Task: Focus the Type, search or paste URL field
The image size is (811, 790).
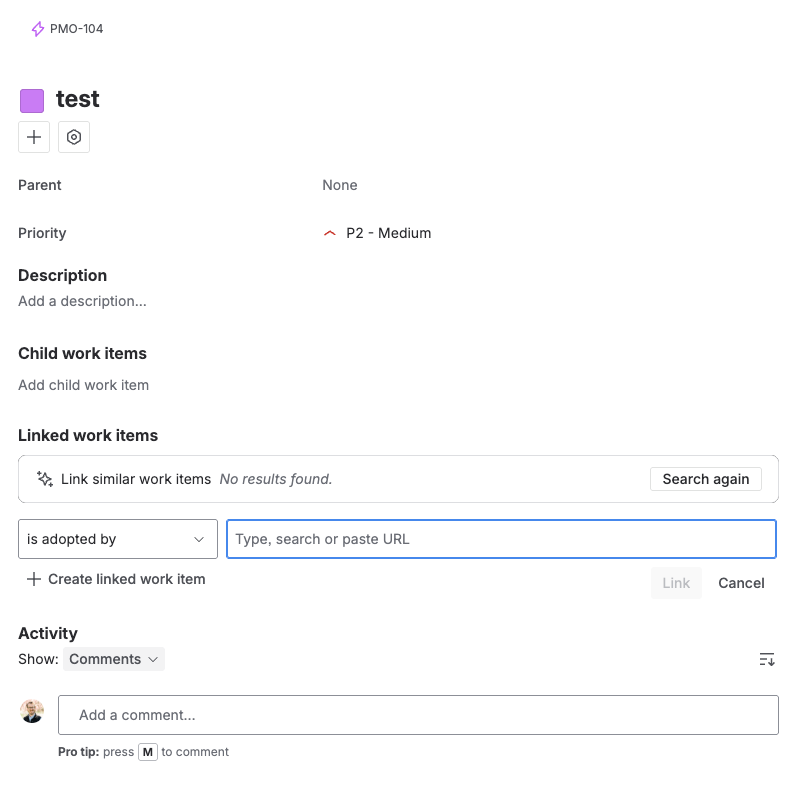Action: [501, 539]
